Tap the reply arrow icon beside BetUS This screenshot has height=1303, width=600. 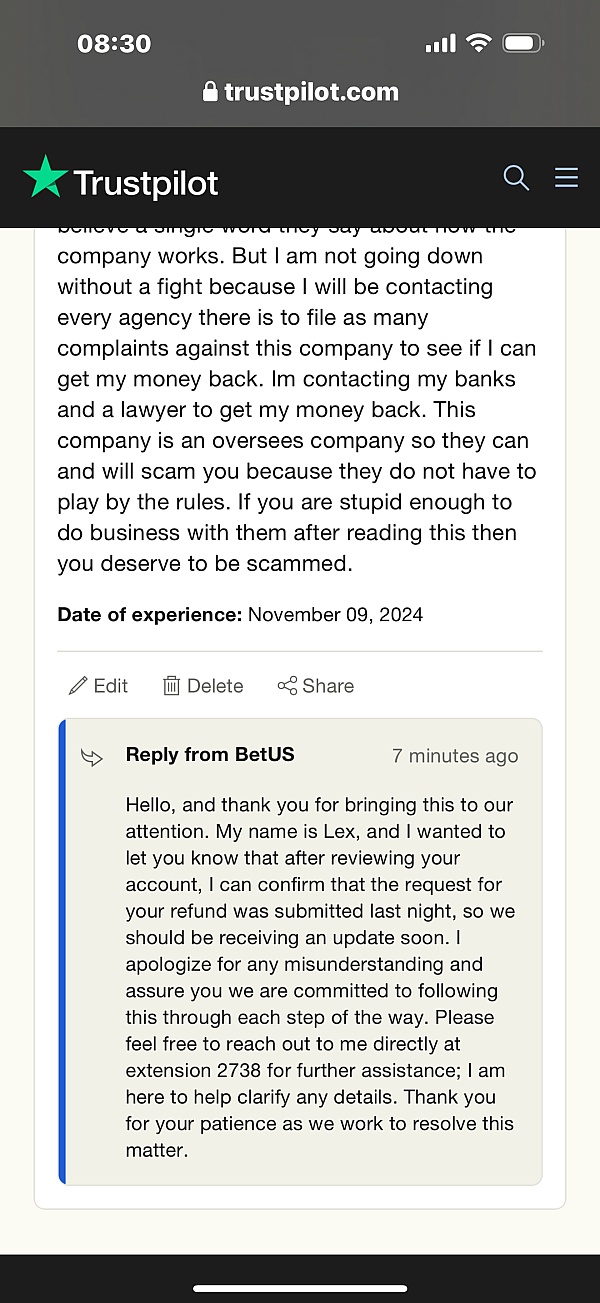(92, 757)
